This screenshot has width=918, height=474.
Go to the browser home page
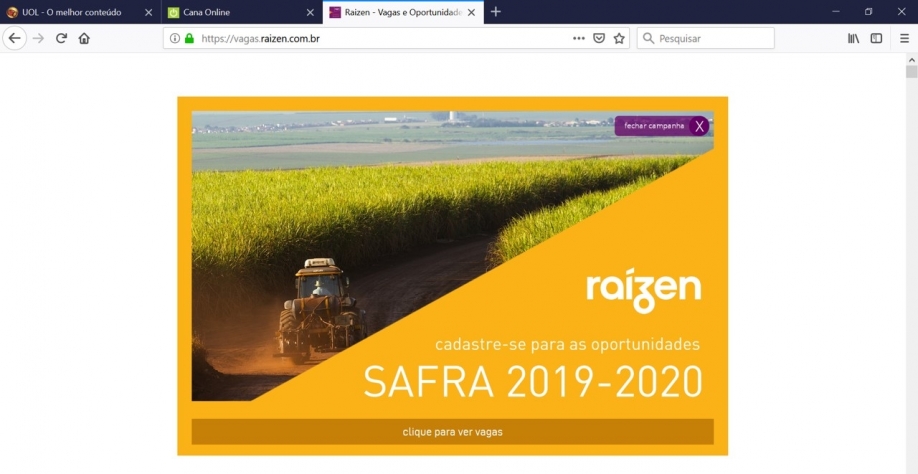tap(84, 38)
